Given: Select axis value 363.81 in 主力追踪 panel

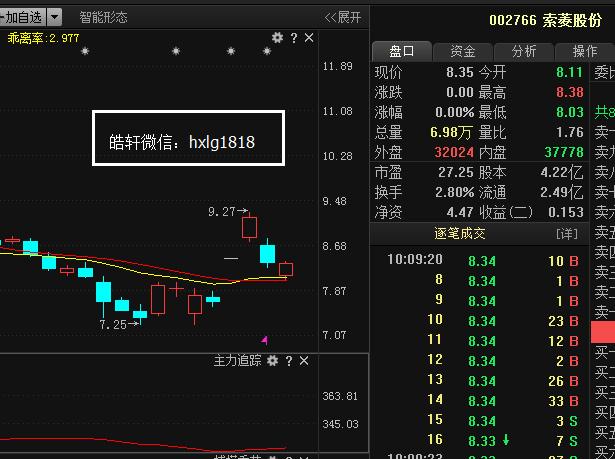Looking at the screenshot, I should (x=340, y=396).
